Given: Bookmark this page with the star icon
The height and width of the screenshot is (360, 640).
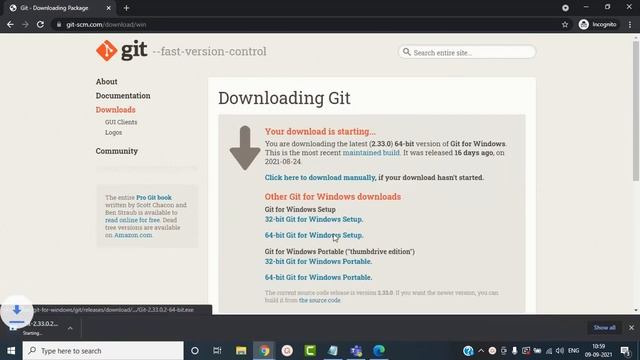Looking at the screenshot, I should click(x=565, y=24).
